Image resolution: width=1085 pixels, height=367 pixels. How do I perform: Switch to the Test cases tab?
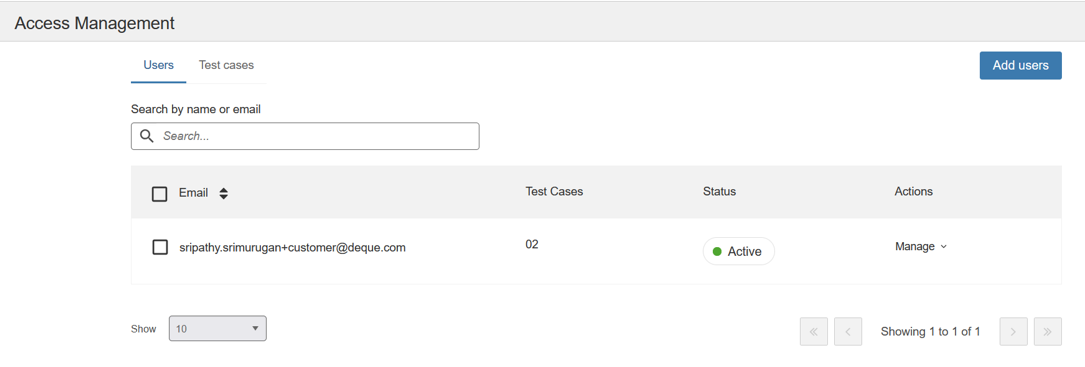tap(226, 66)
